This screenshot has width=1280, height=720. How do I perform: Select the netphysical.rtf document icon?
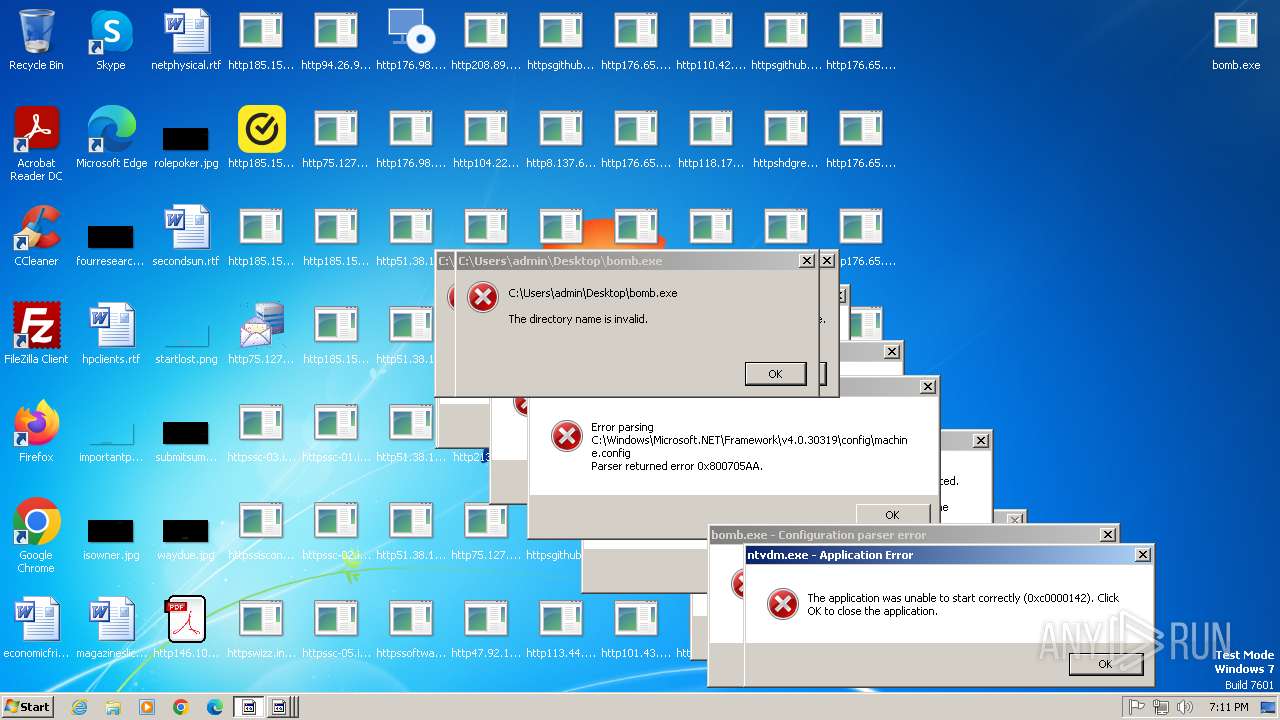coord(186,40)
